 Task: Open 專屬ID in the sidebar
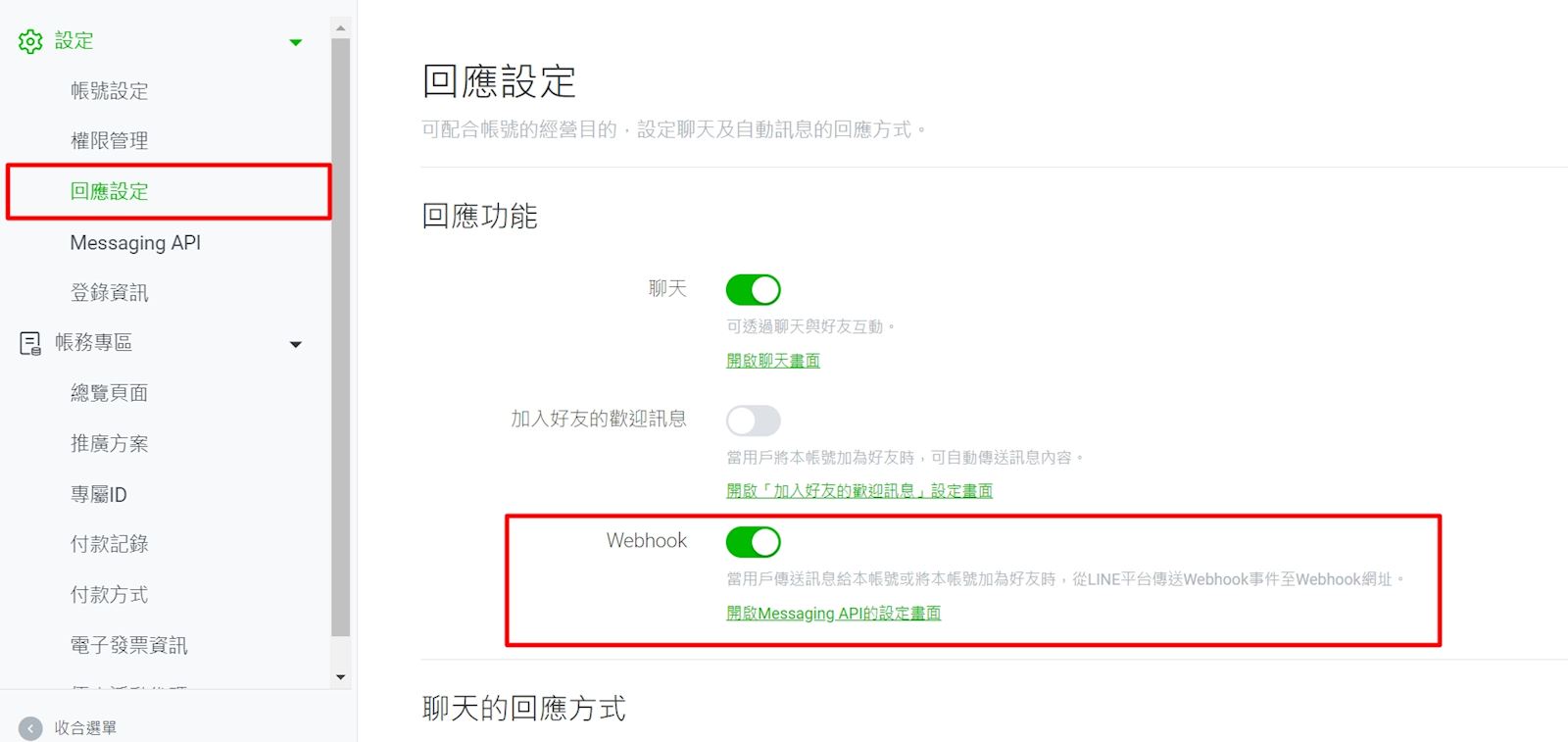click(98, 495)
